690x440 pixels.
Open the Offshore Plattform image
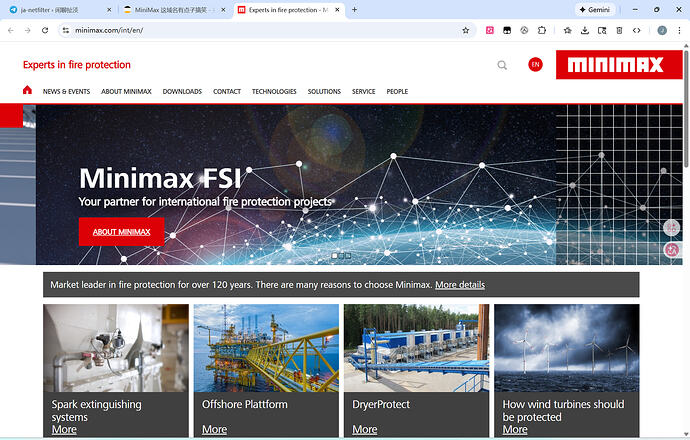pyautogui.click(x=266, y=348)
